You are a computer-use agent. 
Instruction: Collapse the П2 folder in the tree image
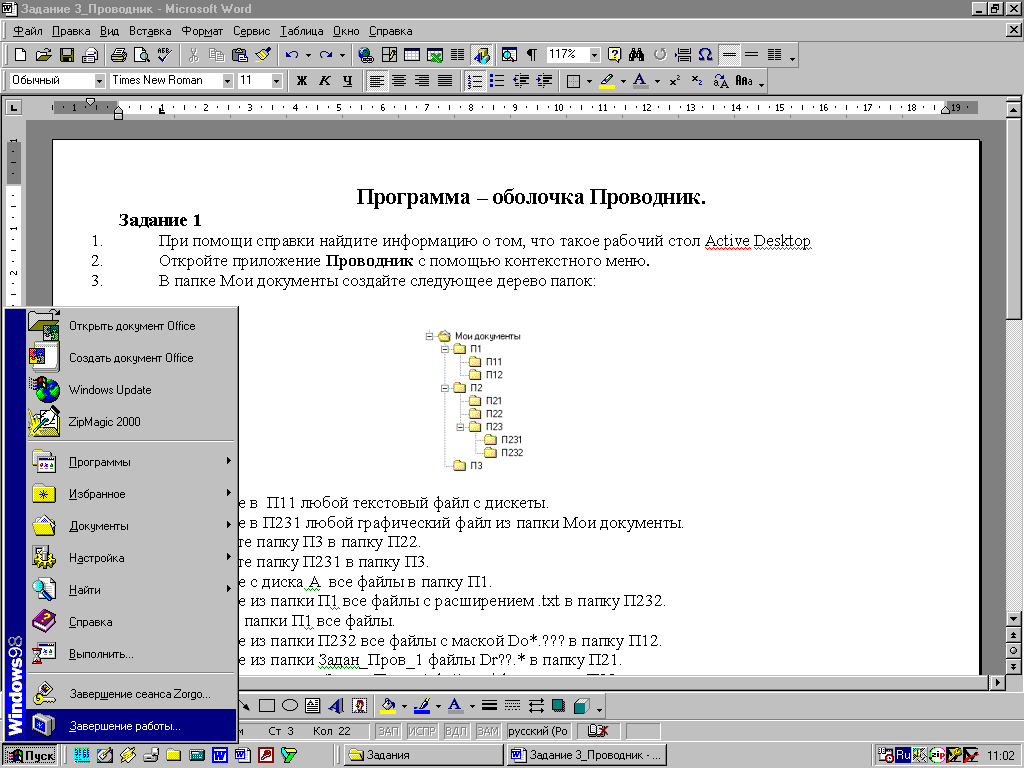[445, 388]
